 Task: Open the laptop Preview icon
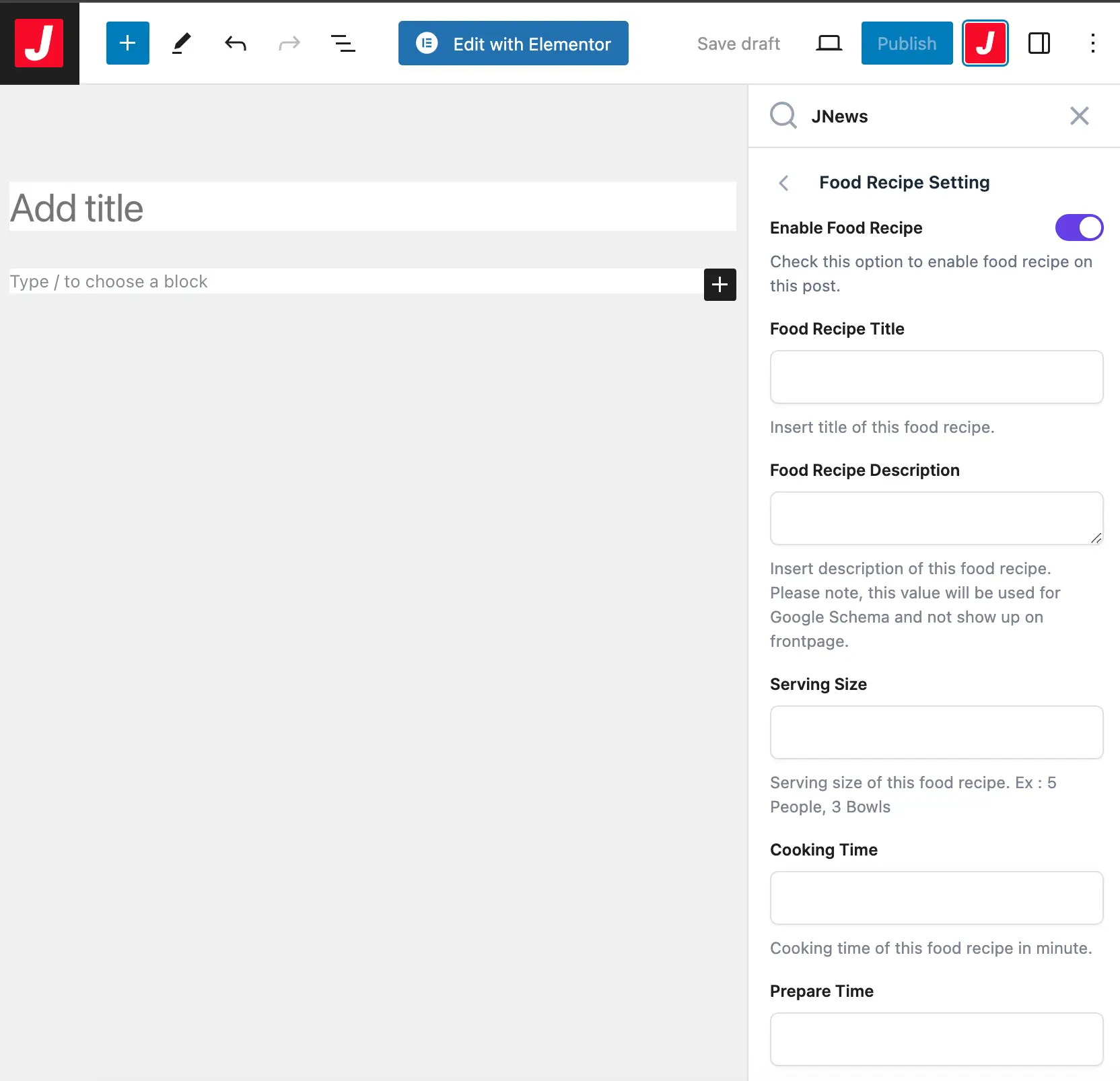(x=829, y=43)
